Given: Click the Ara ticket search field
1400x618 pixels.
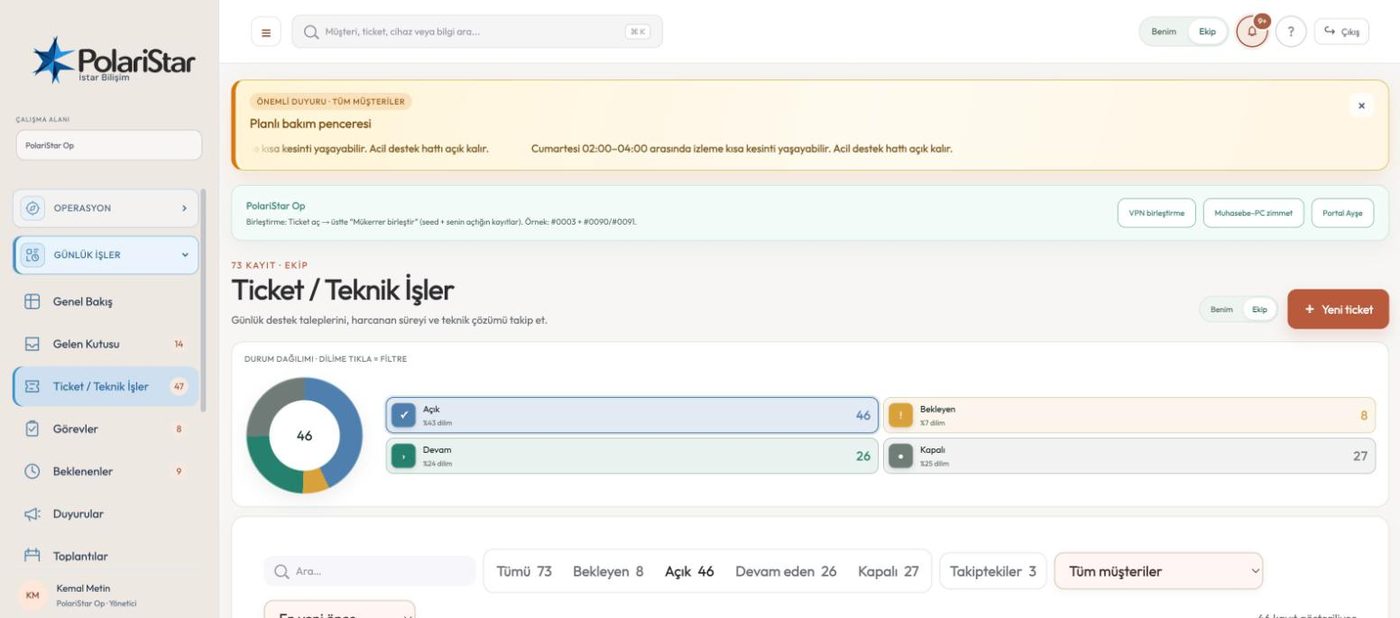Looking at the screenshot, I should click(x=370, y=572).
